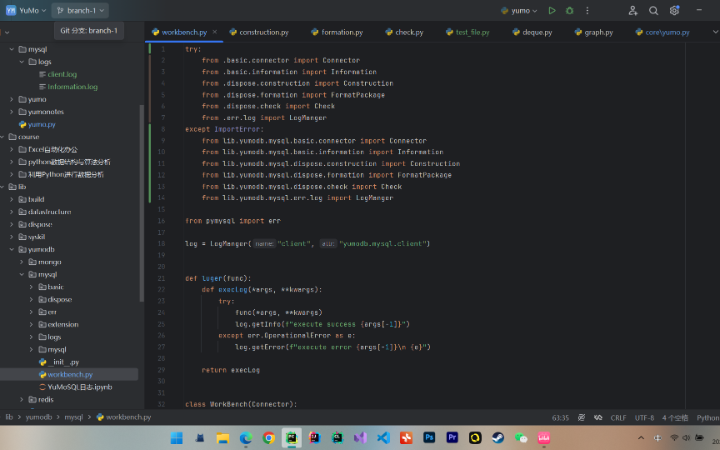Expand the datastructure folder
720x450 pixels.
pos(11,212)
